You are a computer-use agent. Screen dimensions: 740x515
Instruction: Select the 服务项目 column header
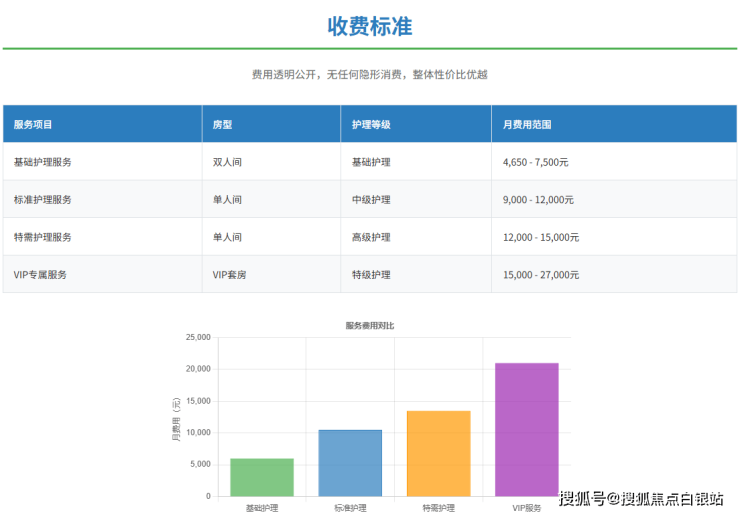33,125
